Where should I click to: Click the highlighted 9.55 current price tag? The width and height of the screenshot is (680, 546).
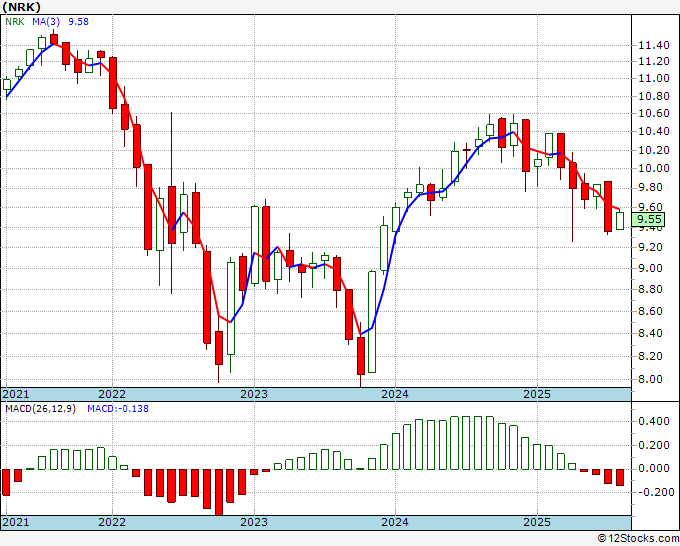[x=648, y=219]
